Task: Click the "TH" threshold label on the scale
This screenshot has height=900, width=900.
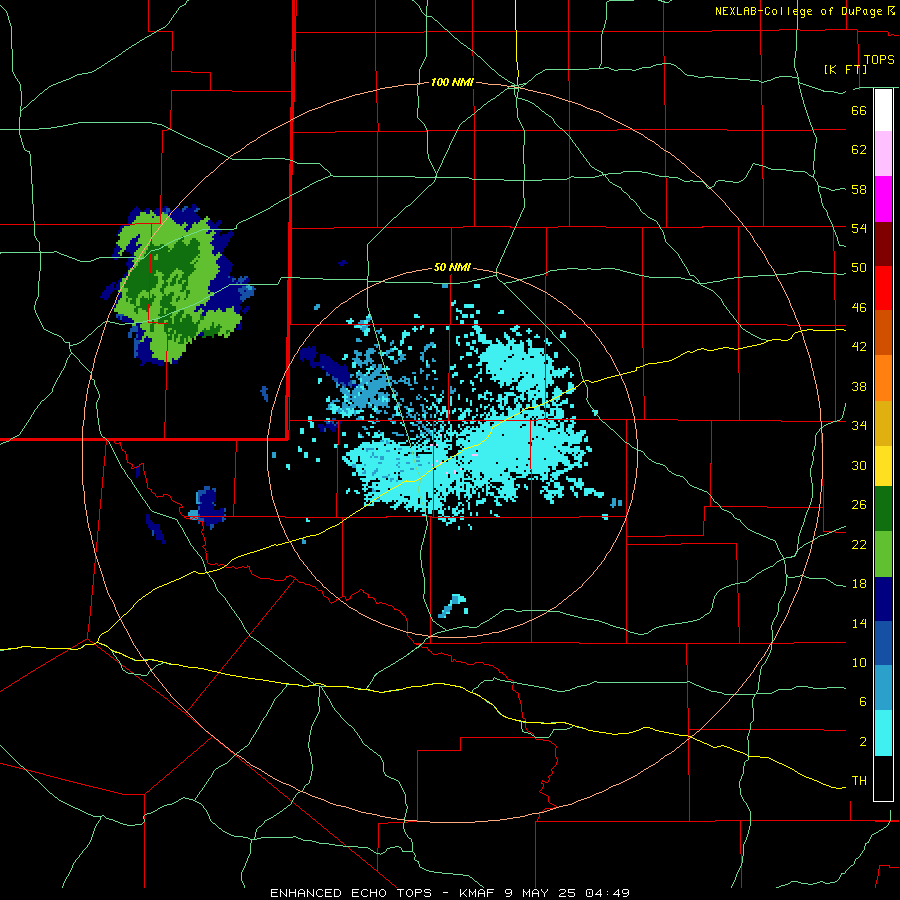Action: tap(859, 780)
